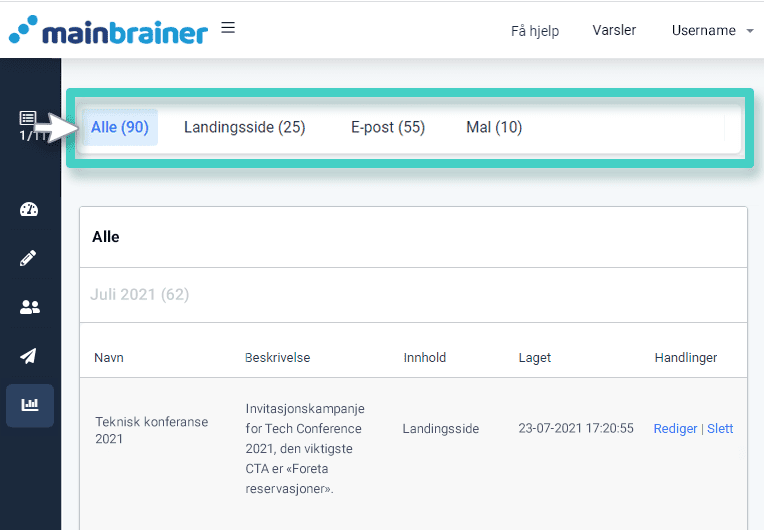Toggle the hamburger menu icon
Viewport: 764px width, 530px height.
[228, 27]
